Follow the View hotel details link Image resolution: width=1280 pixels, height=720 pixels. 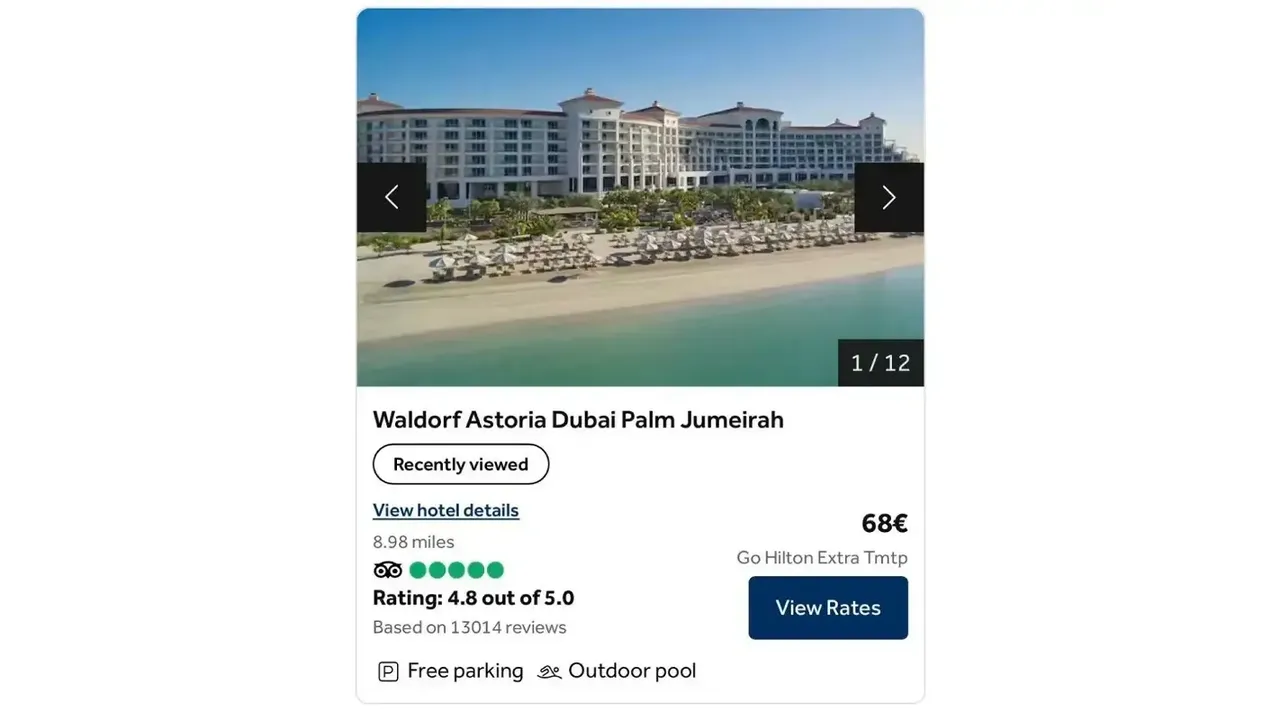[446, 510]
